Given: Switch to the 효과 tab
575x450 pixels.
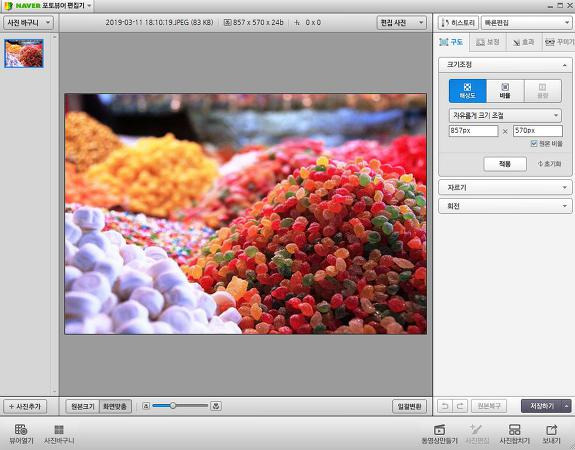Looking at the screenshot, I should tap(523, 42).
